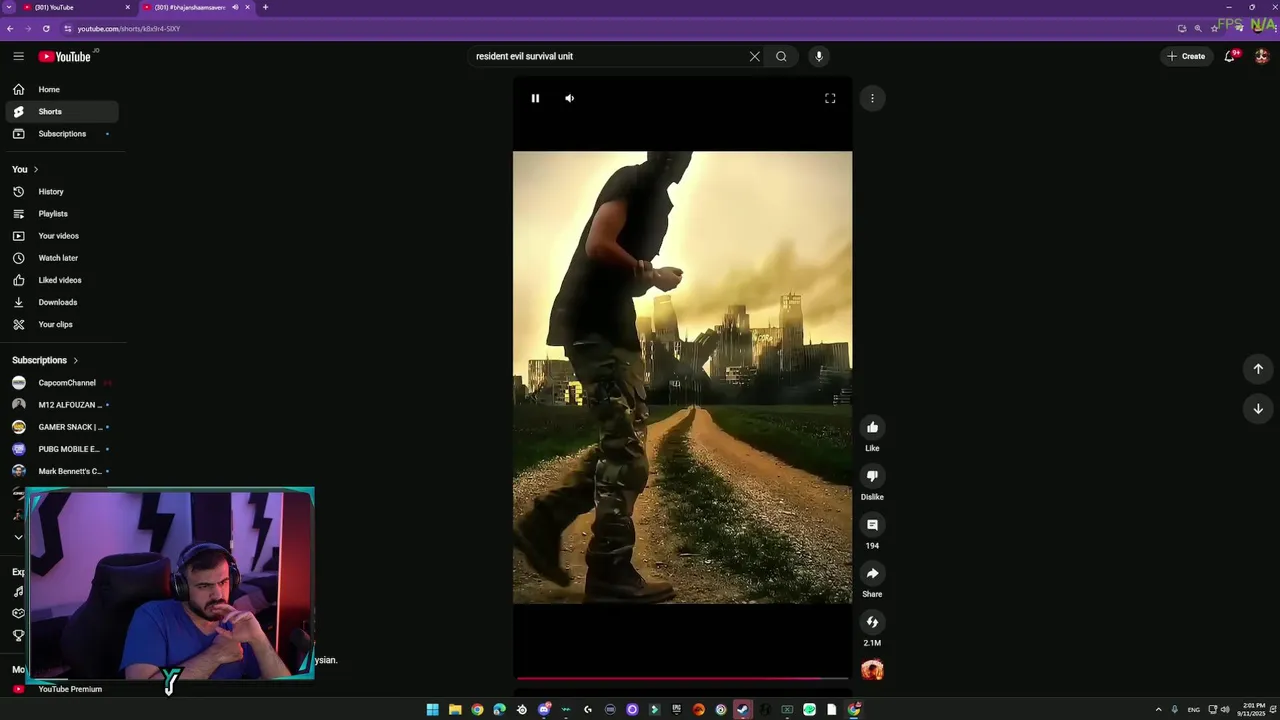Expand the You section

(25, 169)
